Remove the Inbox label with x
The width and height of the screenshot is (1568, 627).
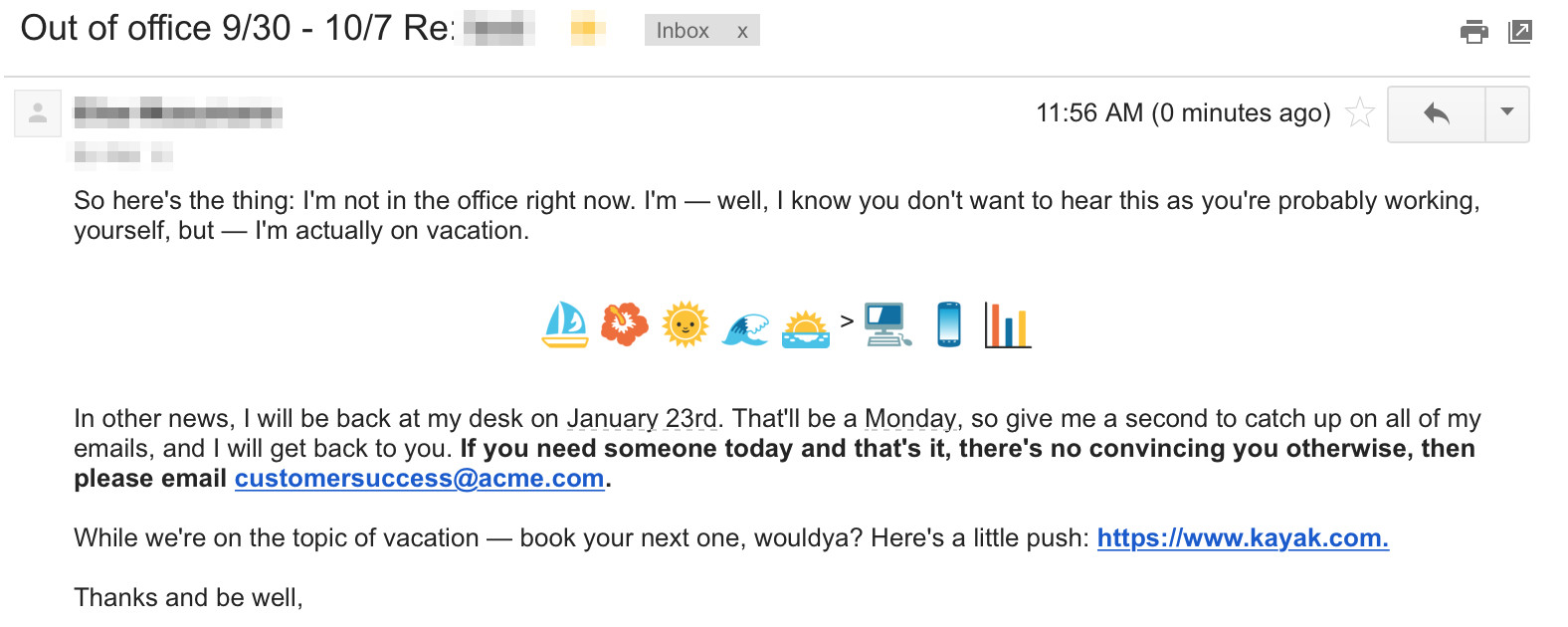click(742, 31)
